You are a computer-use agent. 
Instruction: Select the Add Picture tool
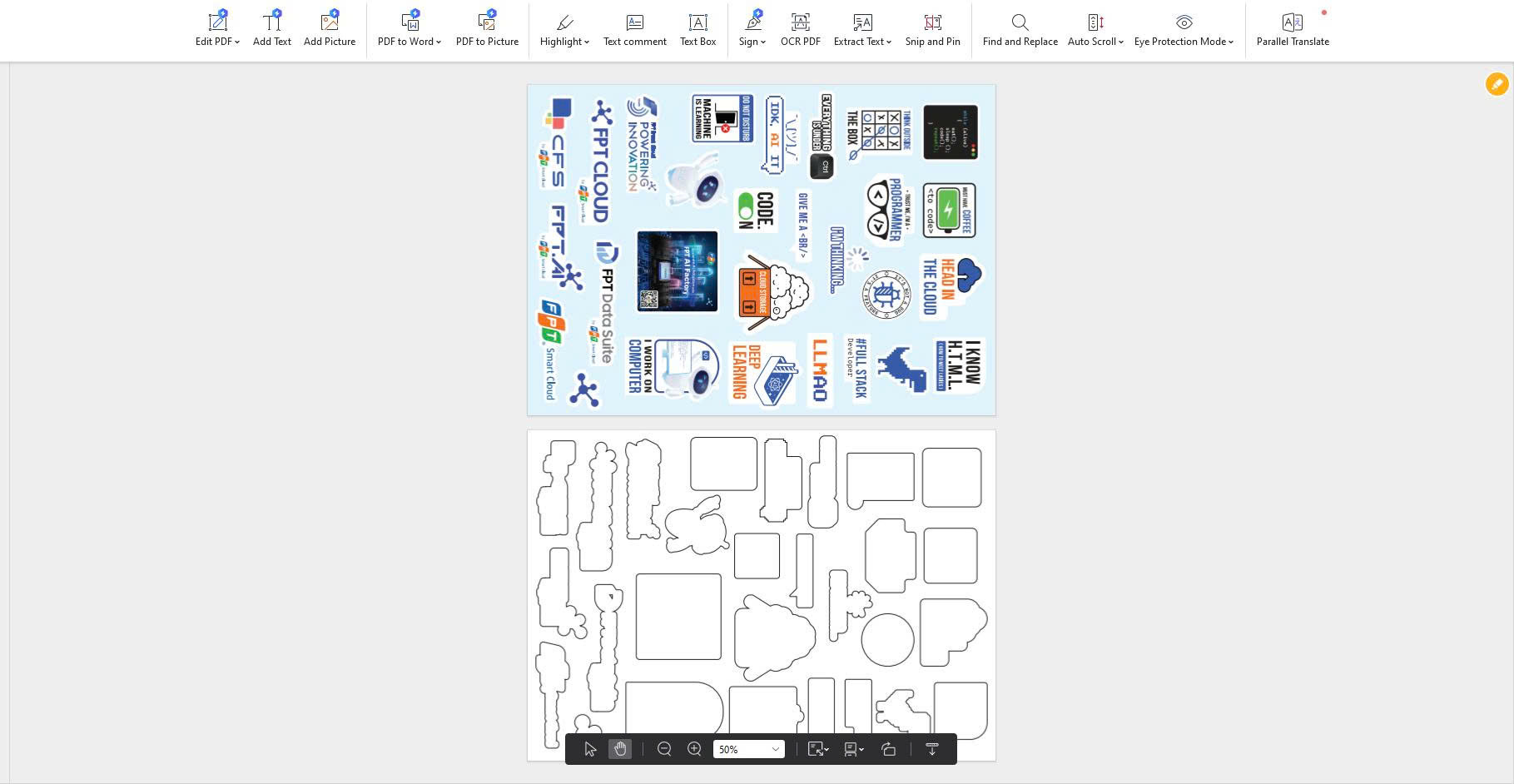330,29
